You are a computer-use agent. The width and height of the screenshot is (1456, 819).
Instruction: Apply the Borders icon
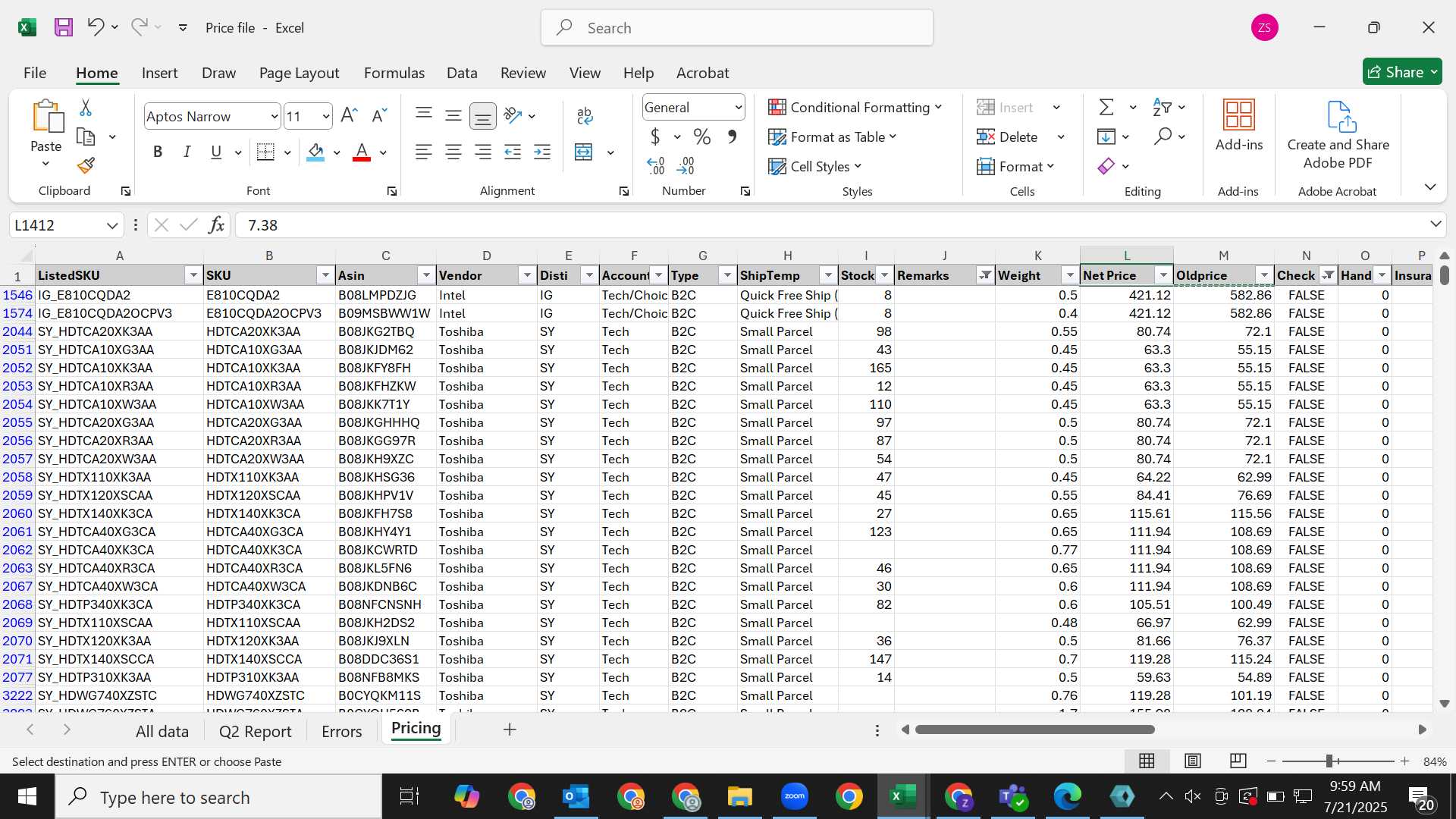(x=265, y=152)
